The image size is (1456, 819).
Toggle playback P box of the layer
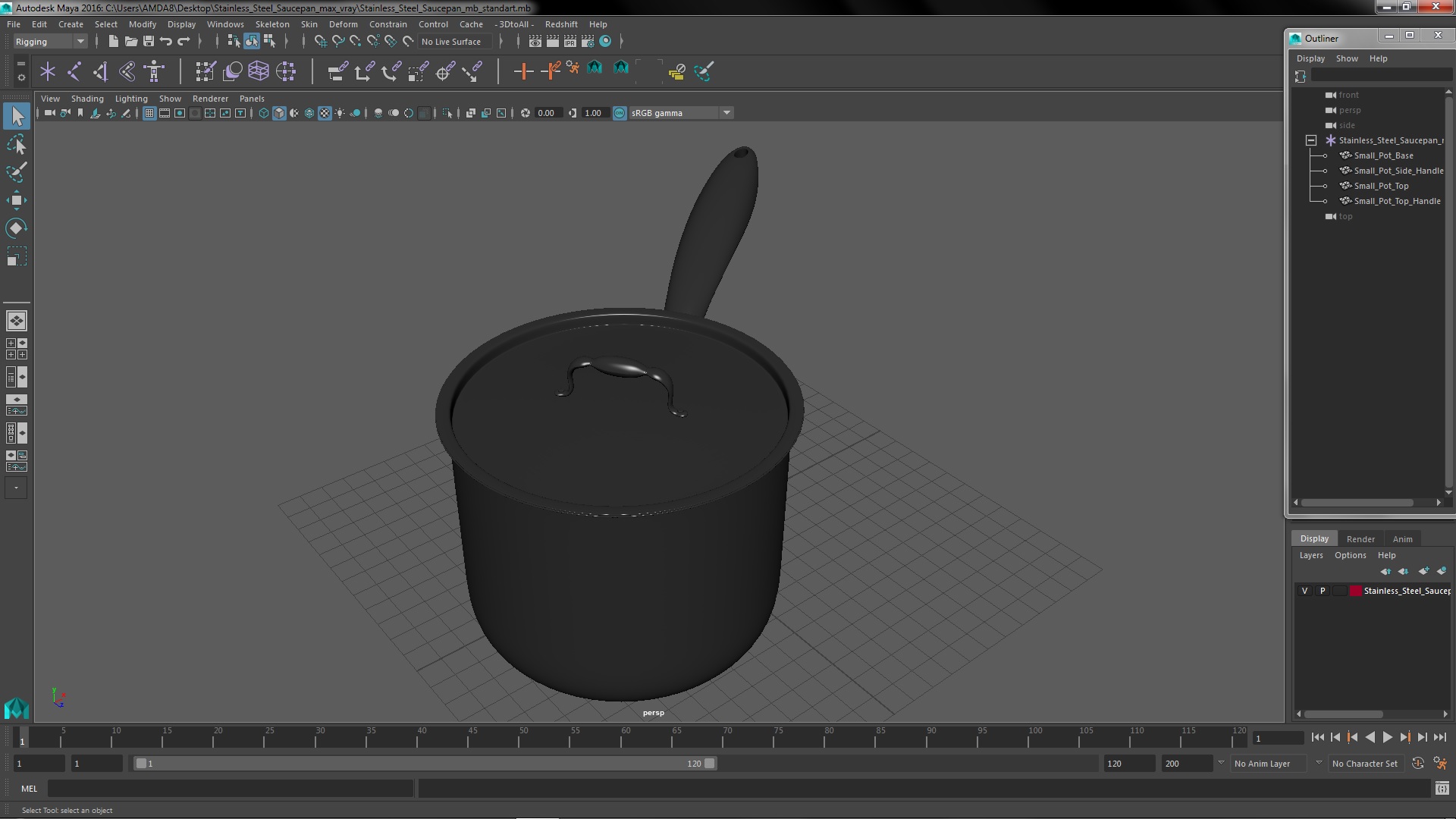click(1323, 591)
